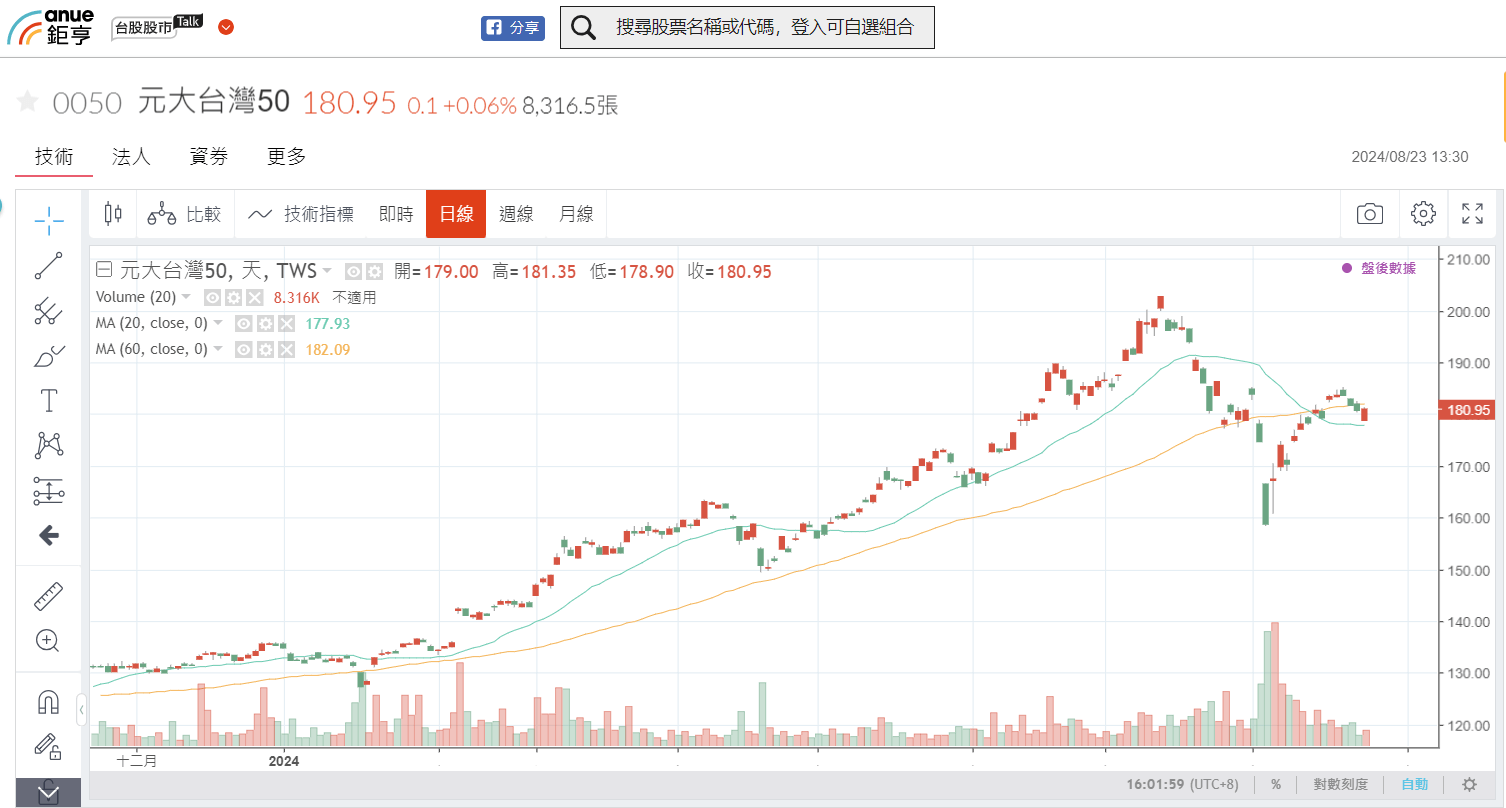This screenshot has height=808, width=1506.
Task: Open the 資券 tab
Action: click(209, 156)
